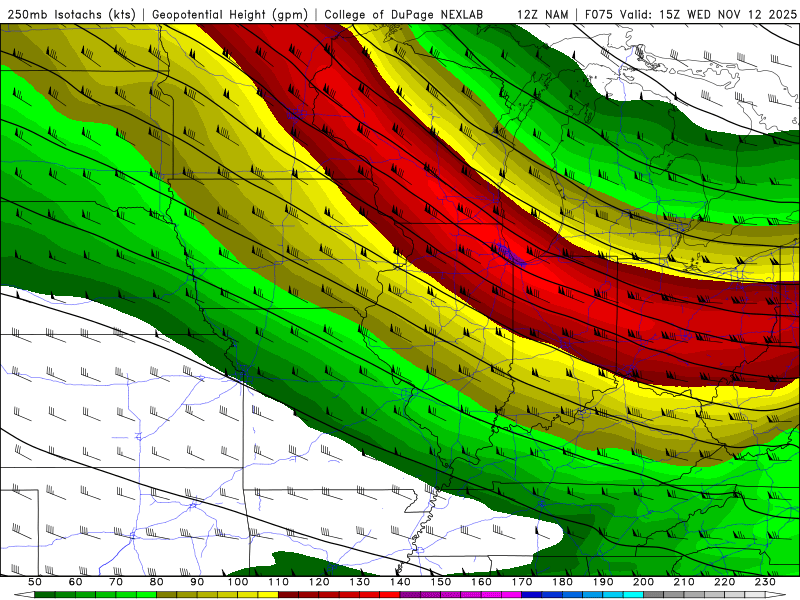Screen dimensions: 800x600
Task: Click the 200 label on the color scale
Action: pyautogui.click(x=643, y=582)
